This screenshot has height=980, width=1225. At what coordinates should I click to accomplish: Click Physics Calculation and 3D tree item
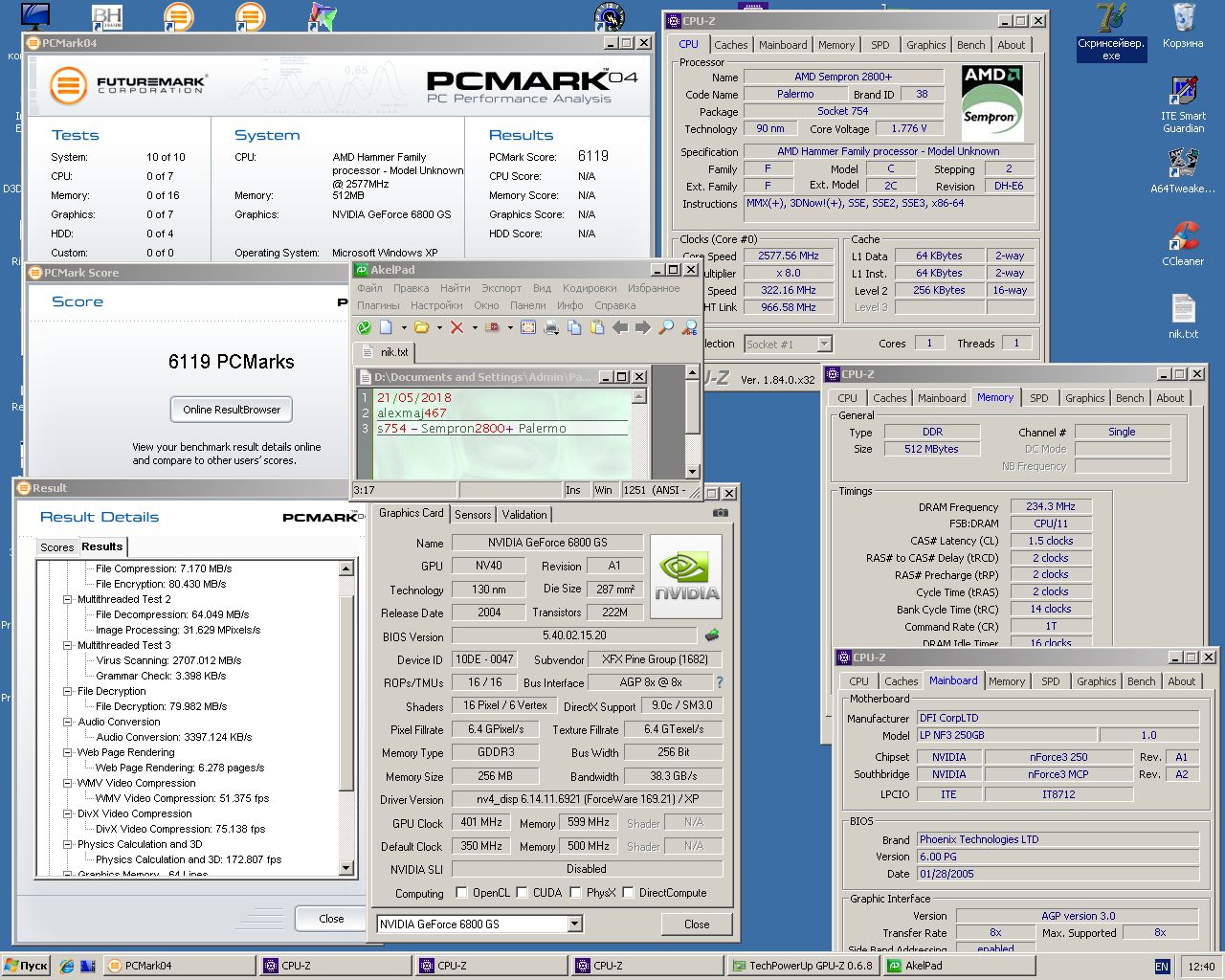(140, 844)
